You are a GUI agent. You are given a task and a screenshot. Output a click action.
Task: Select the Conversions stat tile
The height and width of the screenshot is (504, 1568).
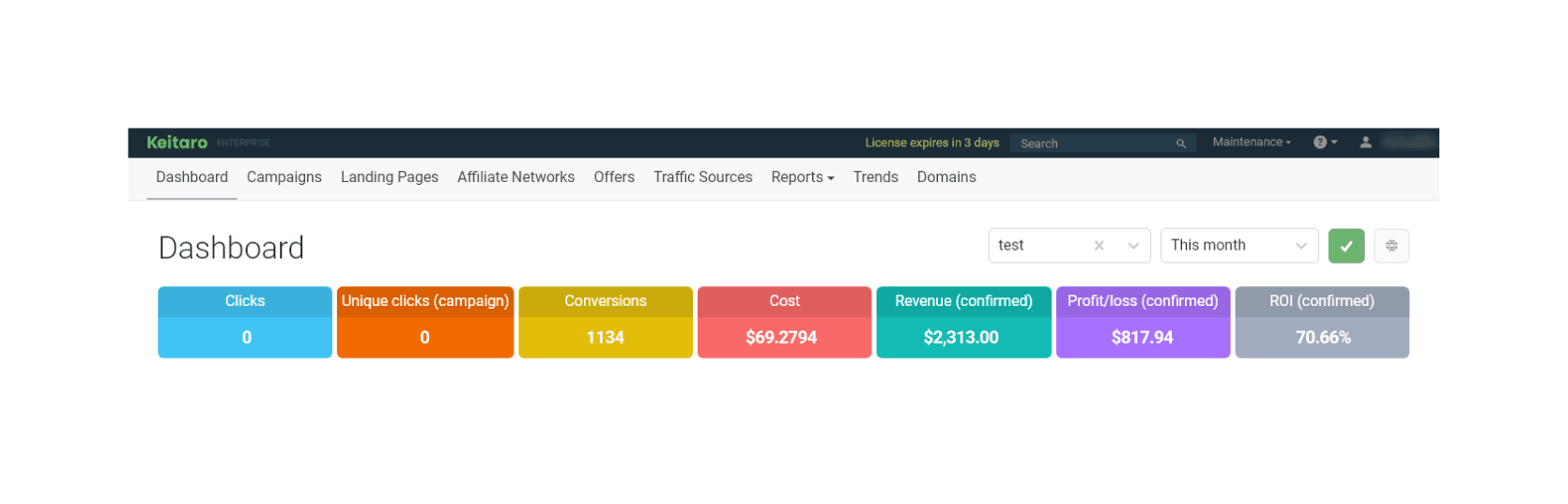click(605, 322)
